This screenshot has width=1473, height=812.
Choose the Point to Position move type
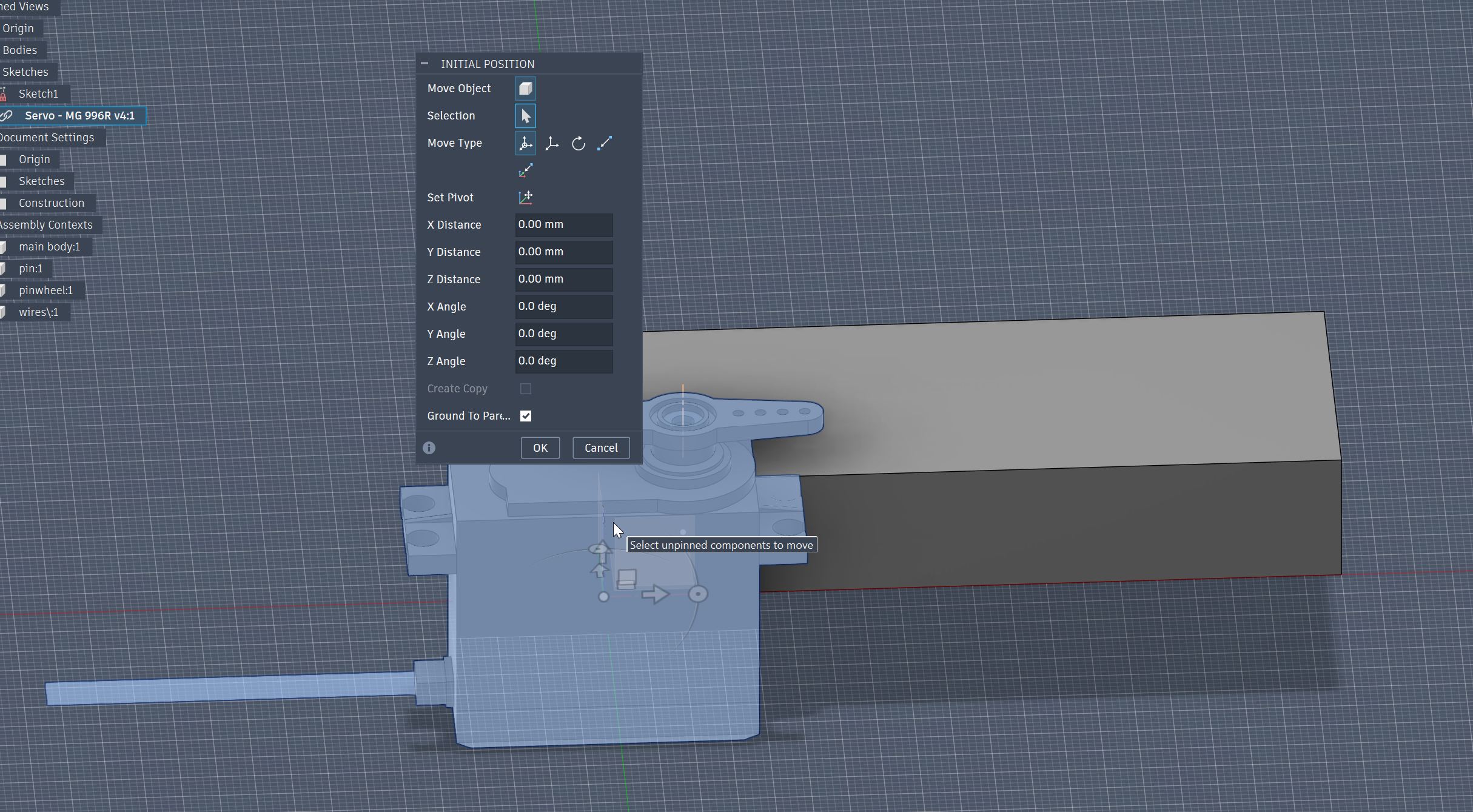(526, 170)
